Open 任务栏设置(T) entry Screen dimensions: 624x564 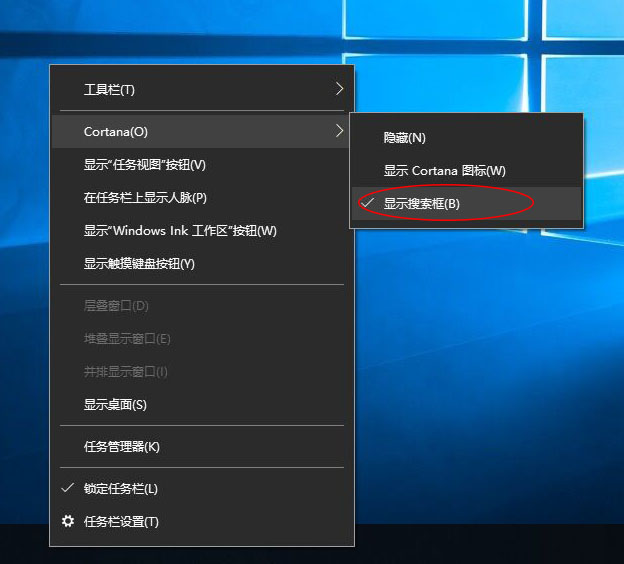pyautogui.click(x=202, y=521)
